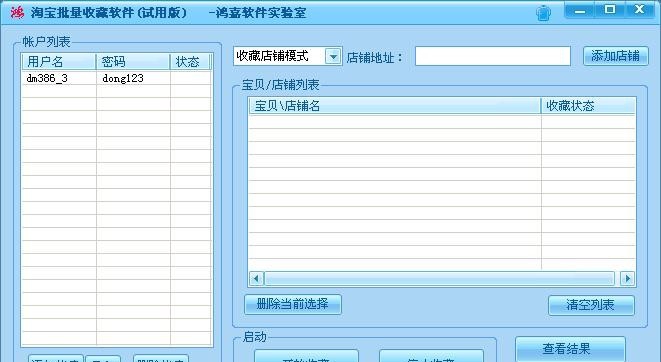The width and height of the screenshot is (661, 362).
Task: Sort accounts by 用户名 column header
Action: pyautogui.click(x=59, y=62)
